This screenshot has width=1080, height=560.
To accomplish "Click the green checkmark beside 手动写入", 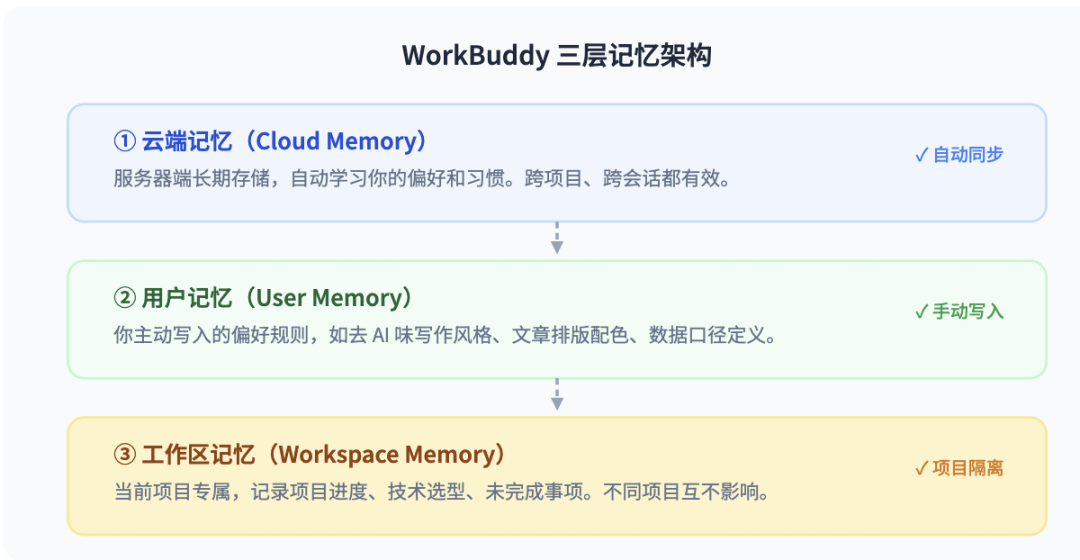I will click(x=921, y=311).
